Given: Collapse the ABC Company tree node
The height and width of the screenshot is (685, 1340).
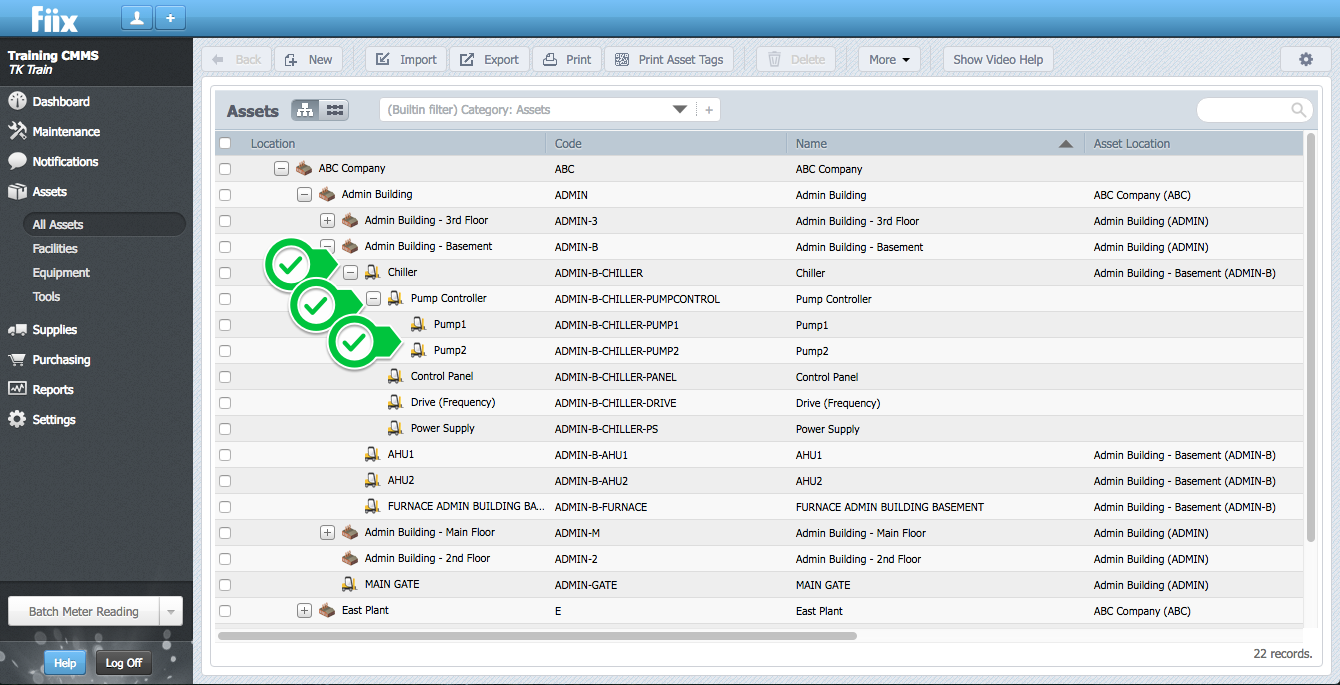Looking at the screenshot, I should (281, 169).
